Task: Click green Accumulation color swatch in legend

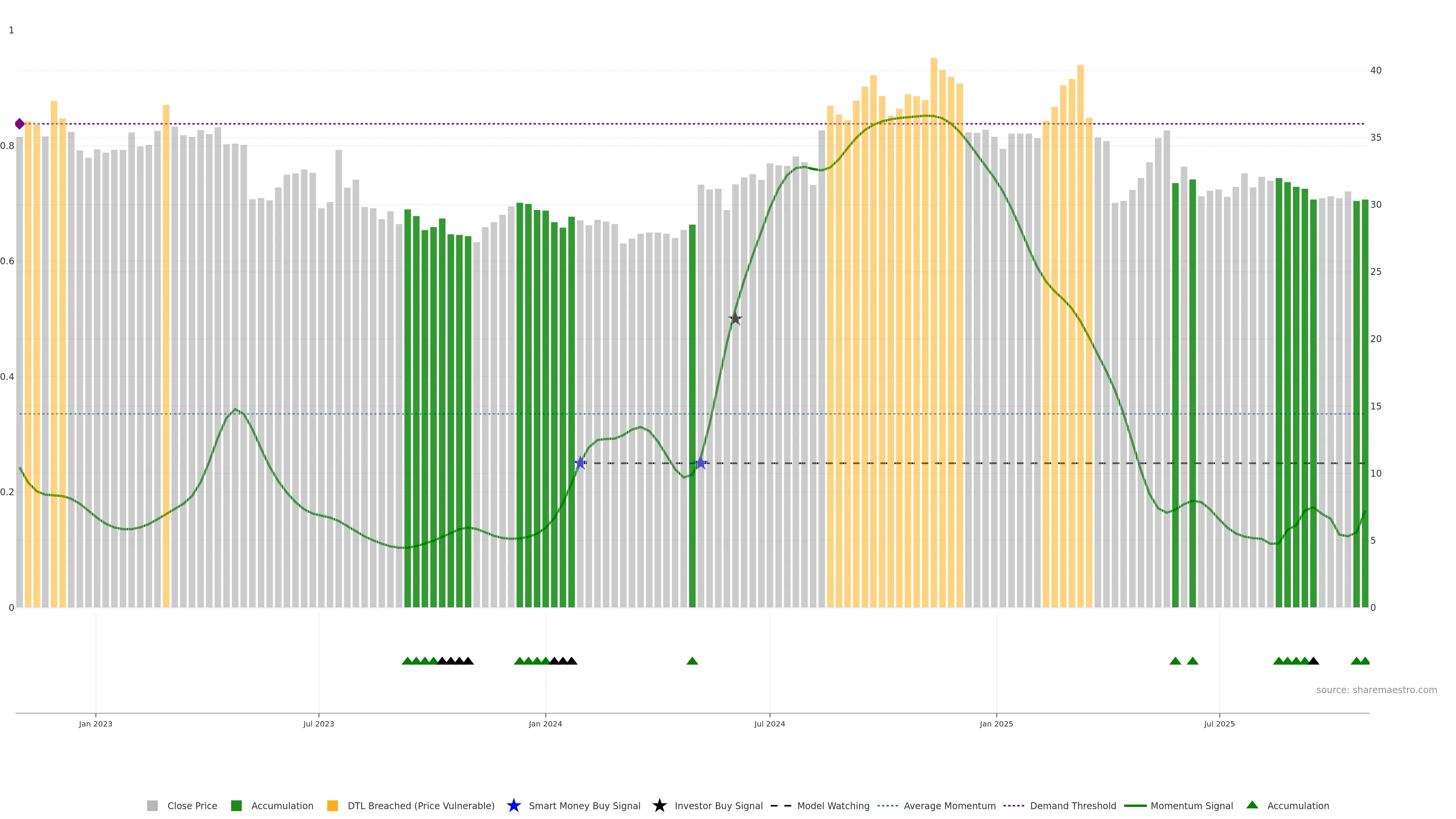Action: (x=236, y=806)
